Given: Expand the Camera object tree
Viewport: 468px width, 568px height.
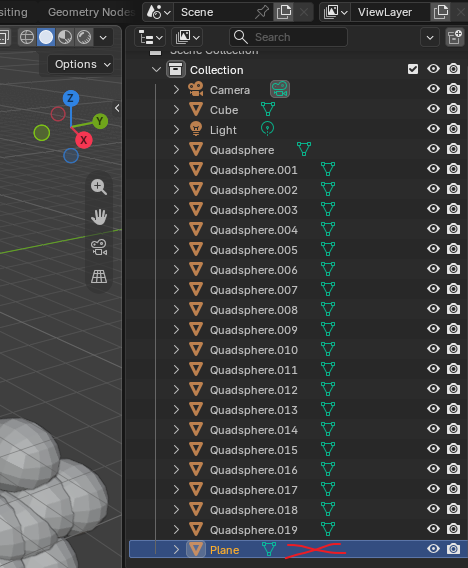Looking at the screenshot, I should (176, 89).
